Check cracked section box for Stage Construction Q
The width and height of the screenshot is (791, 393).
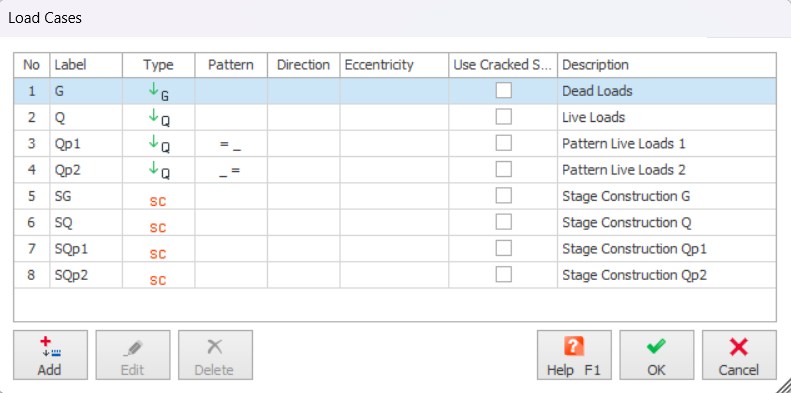point(503,222)
